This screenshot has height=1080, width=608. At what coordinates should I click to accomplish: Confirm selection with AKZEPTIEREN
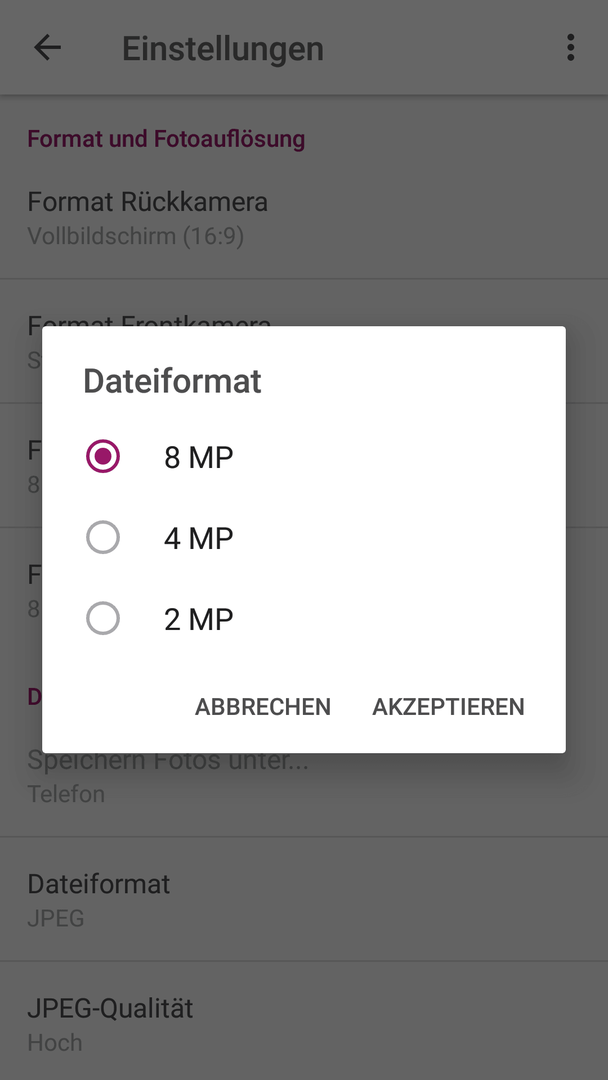tap(448, 707)
